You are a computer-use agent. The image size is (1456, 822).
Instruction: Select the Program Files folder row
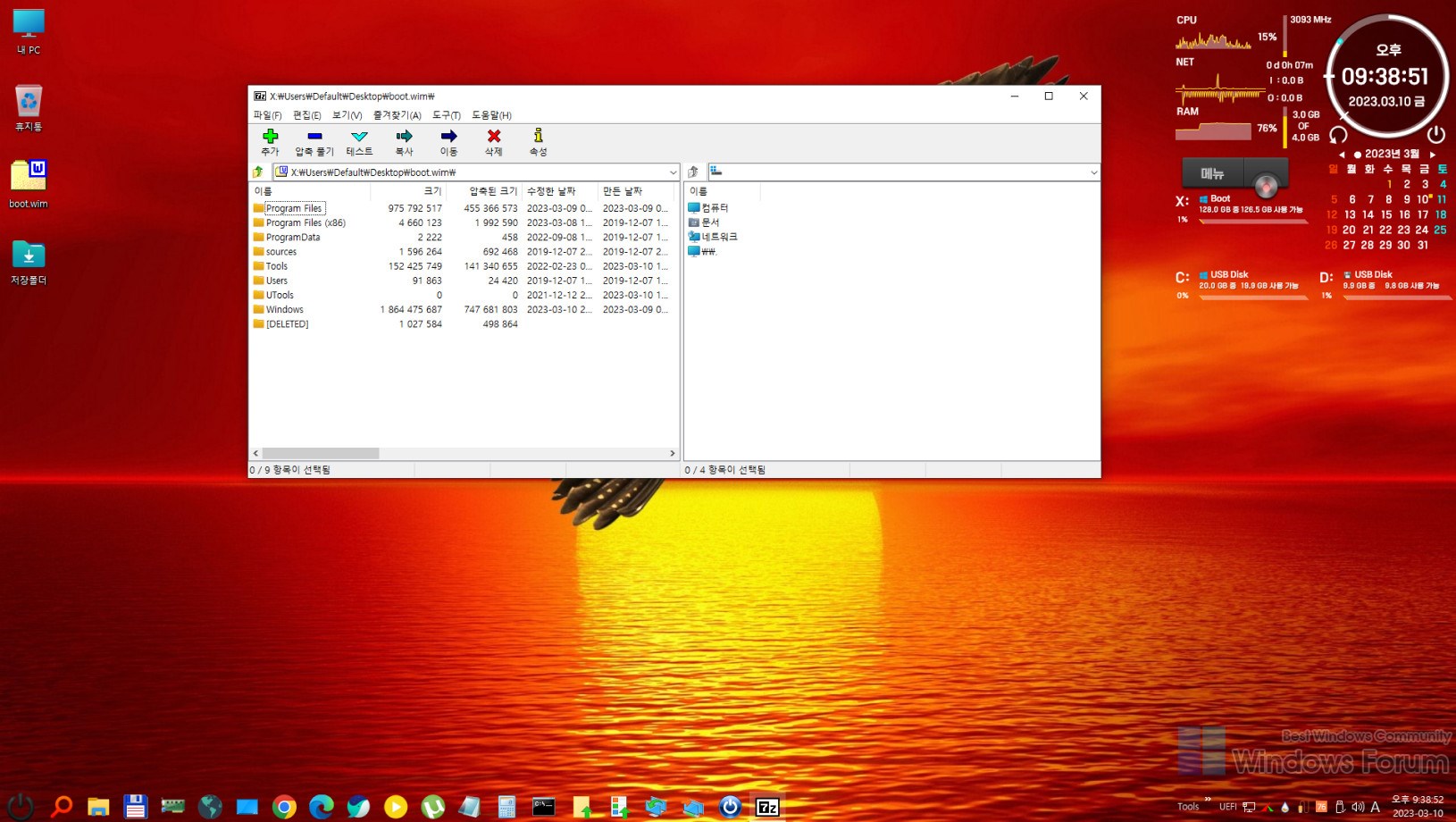(x=463, y=208)
